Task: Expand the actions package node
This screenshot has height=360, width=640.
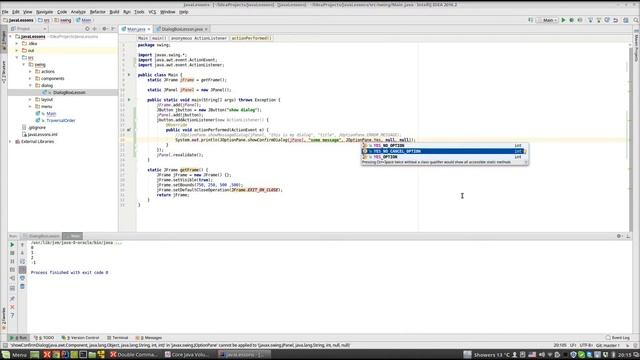Action: click(x=30, y=71)
